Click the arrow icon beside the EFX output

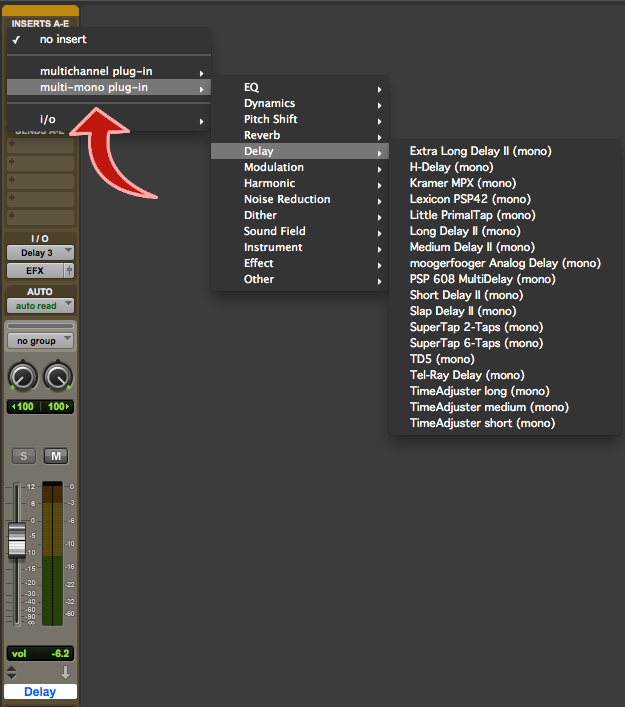(x=69, y=270)
